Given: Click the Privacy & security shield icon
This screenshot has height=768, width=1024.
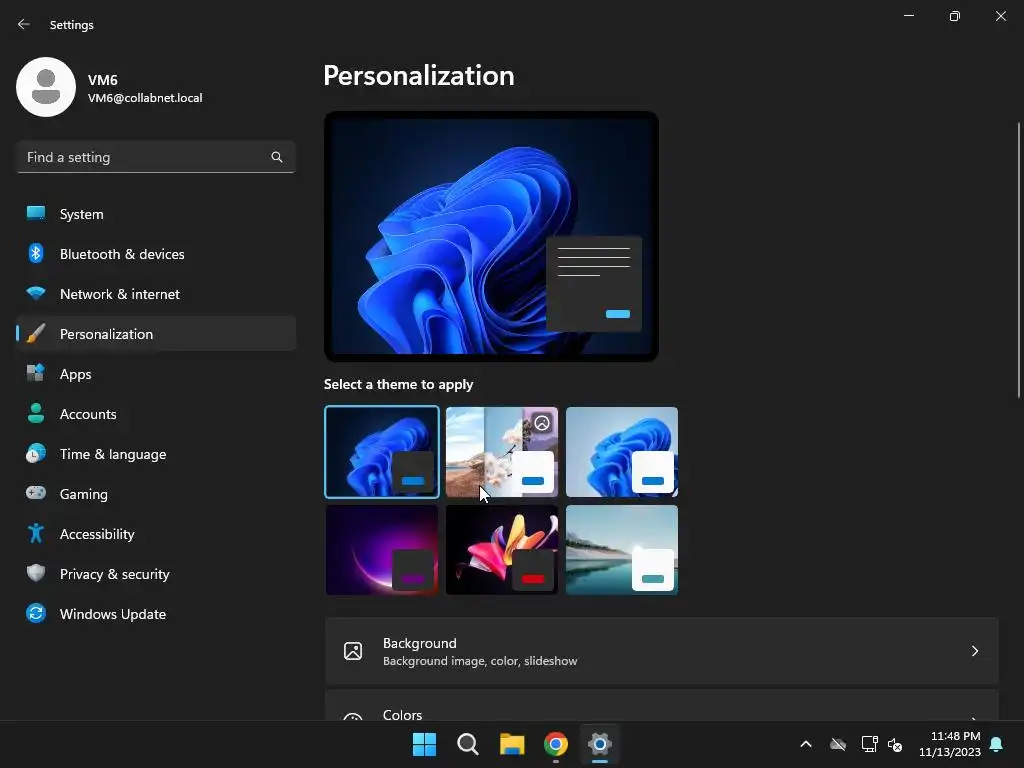Looking at the screenshot, I should coord(36,573).
